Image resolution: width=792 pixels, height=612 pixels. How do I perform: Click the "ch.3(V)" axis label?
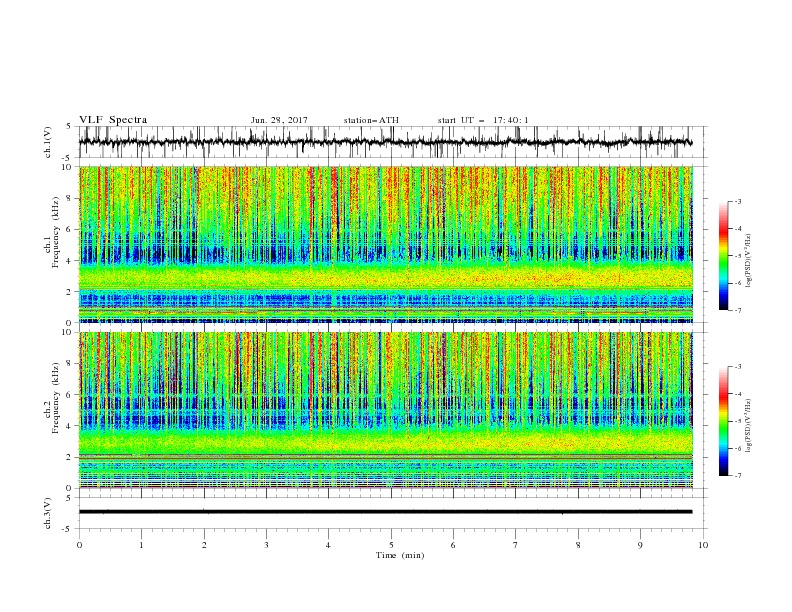point(48,513)
